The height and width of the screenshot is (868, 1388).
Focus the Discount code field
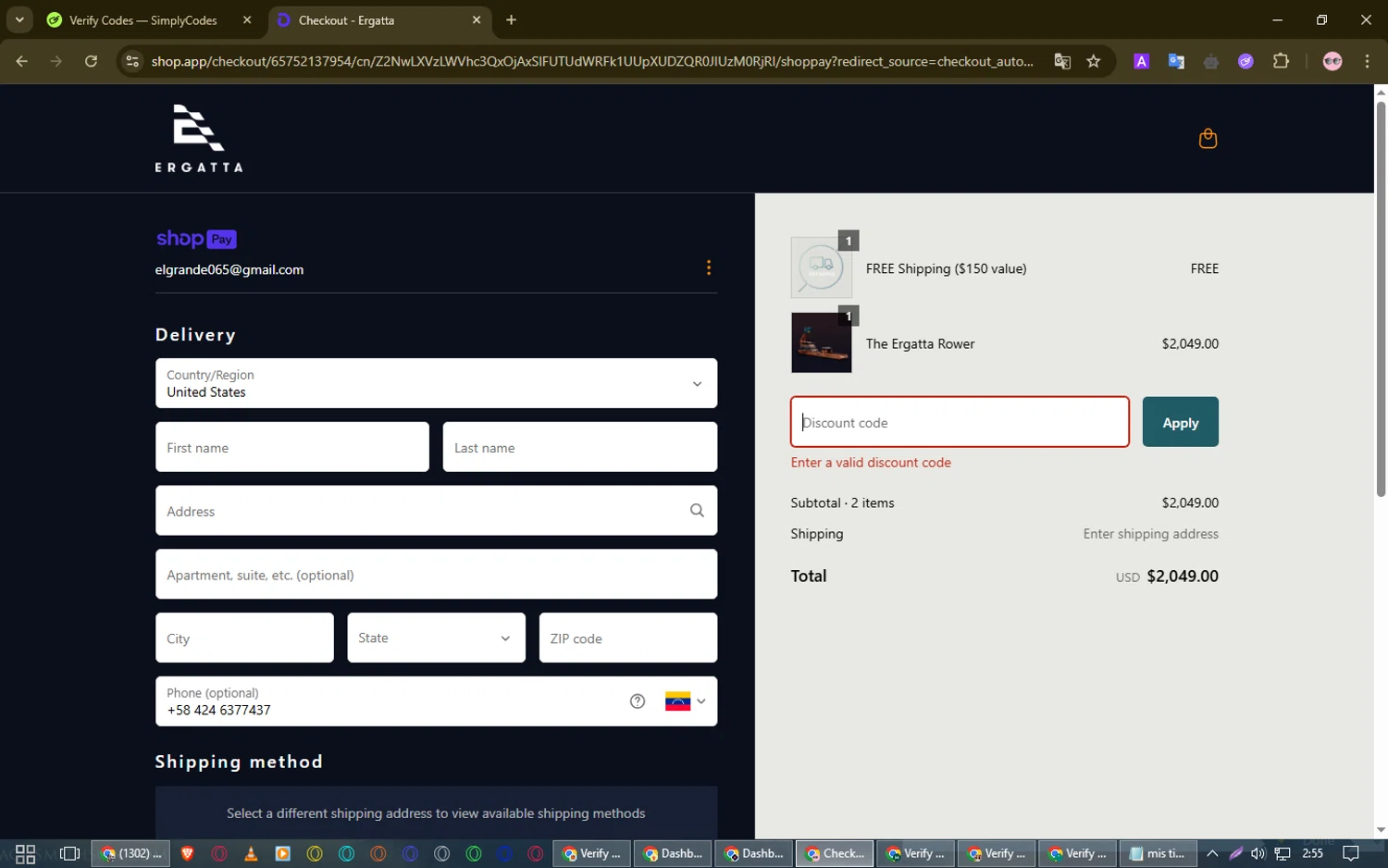click(960, 422)
